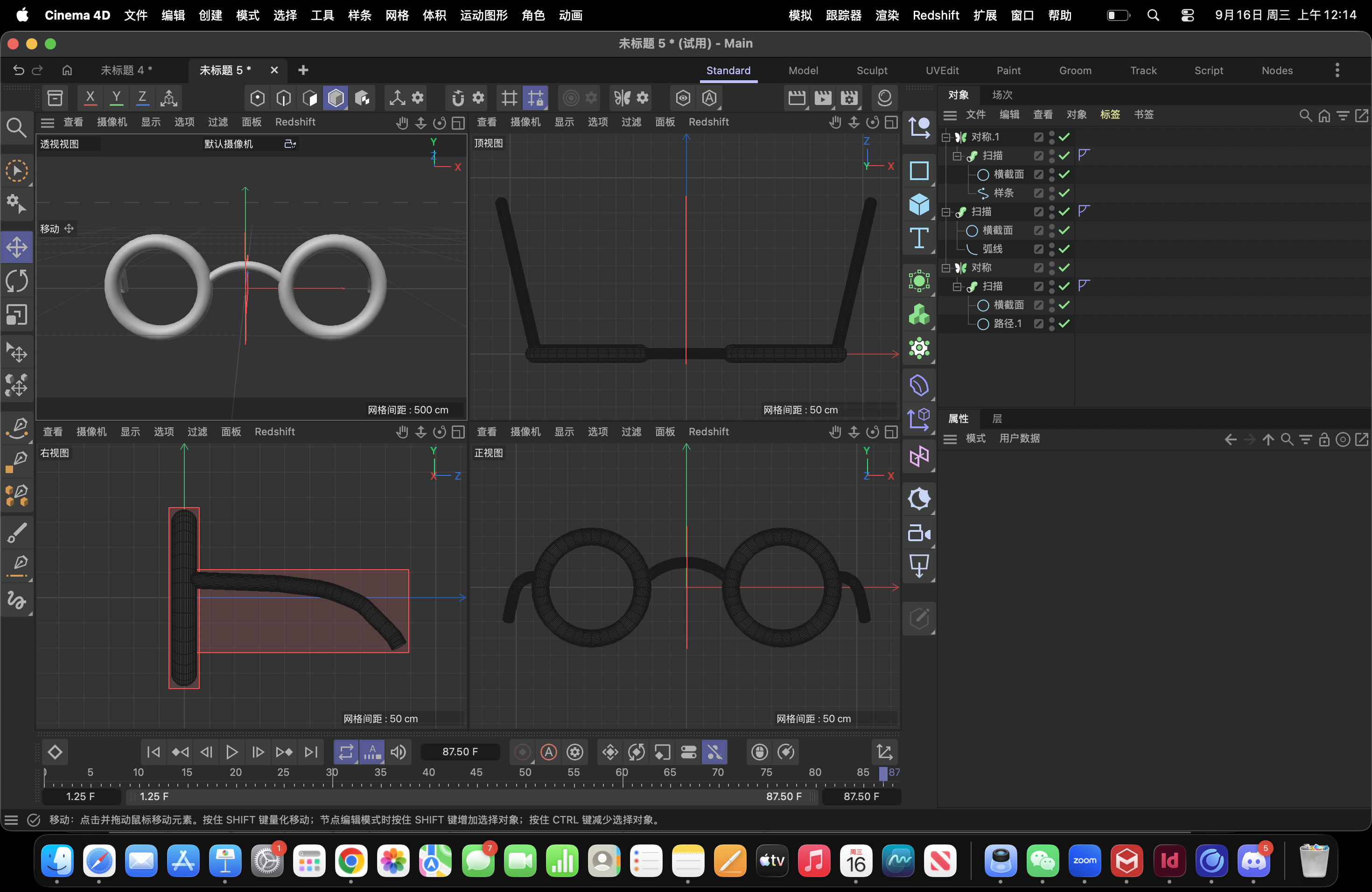Open WeChat from the dock
The width and height of the screenshot is (1372, 892).
1042,861
